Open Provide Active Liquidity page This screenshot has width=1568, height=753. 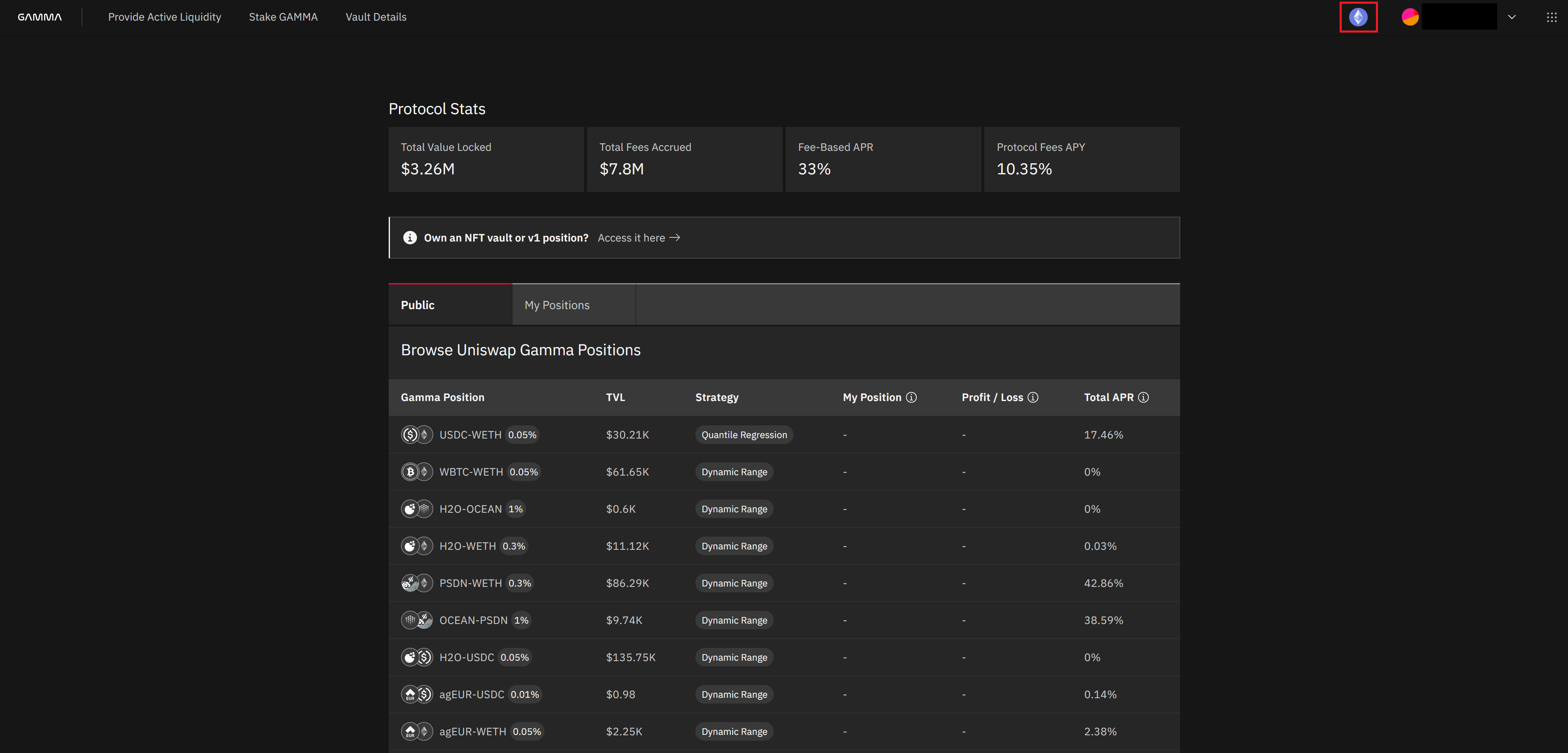tap(164, 17)
